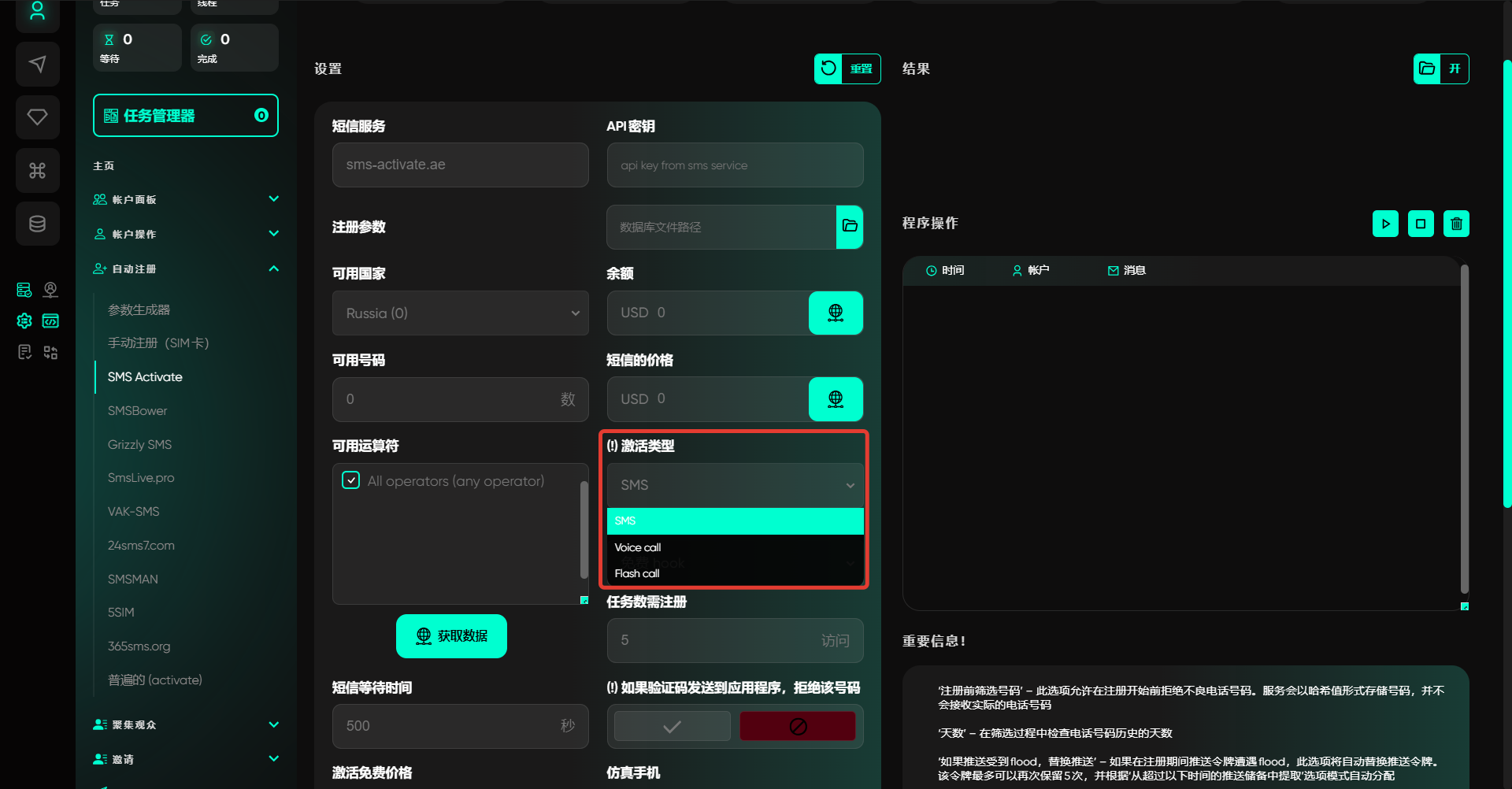
Task: Toggle the All operators checkbox
Action: pos(351,480)
